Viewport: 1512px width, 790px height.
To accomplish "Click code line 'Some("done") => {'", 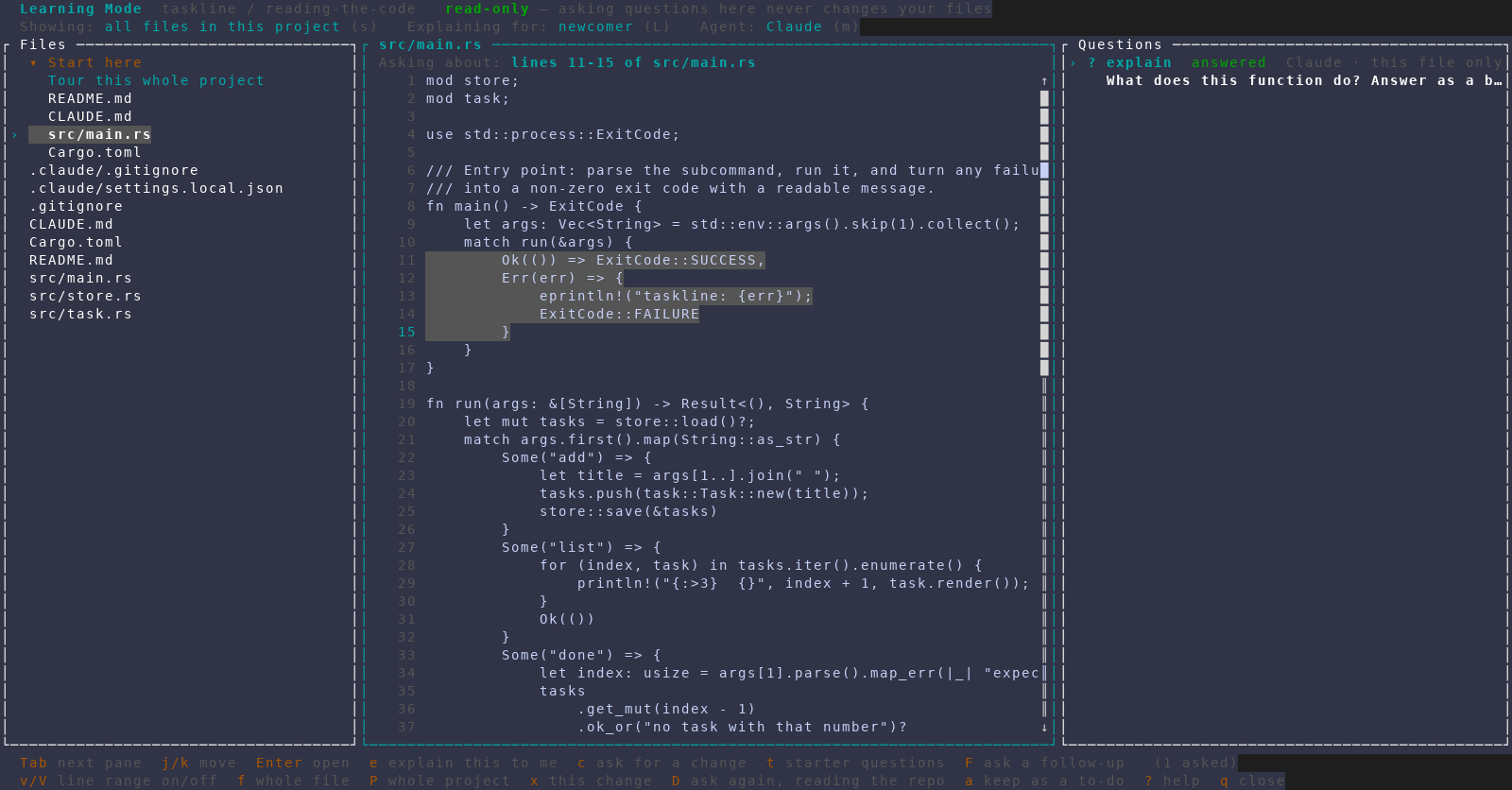I will pyautogui.click(x=581, y=656).
